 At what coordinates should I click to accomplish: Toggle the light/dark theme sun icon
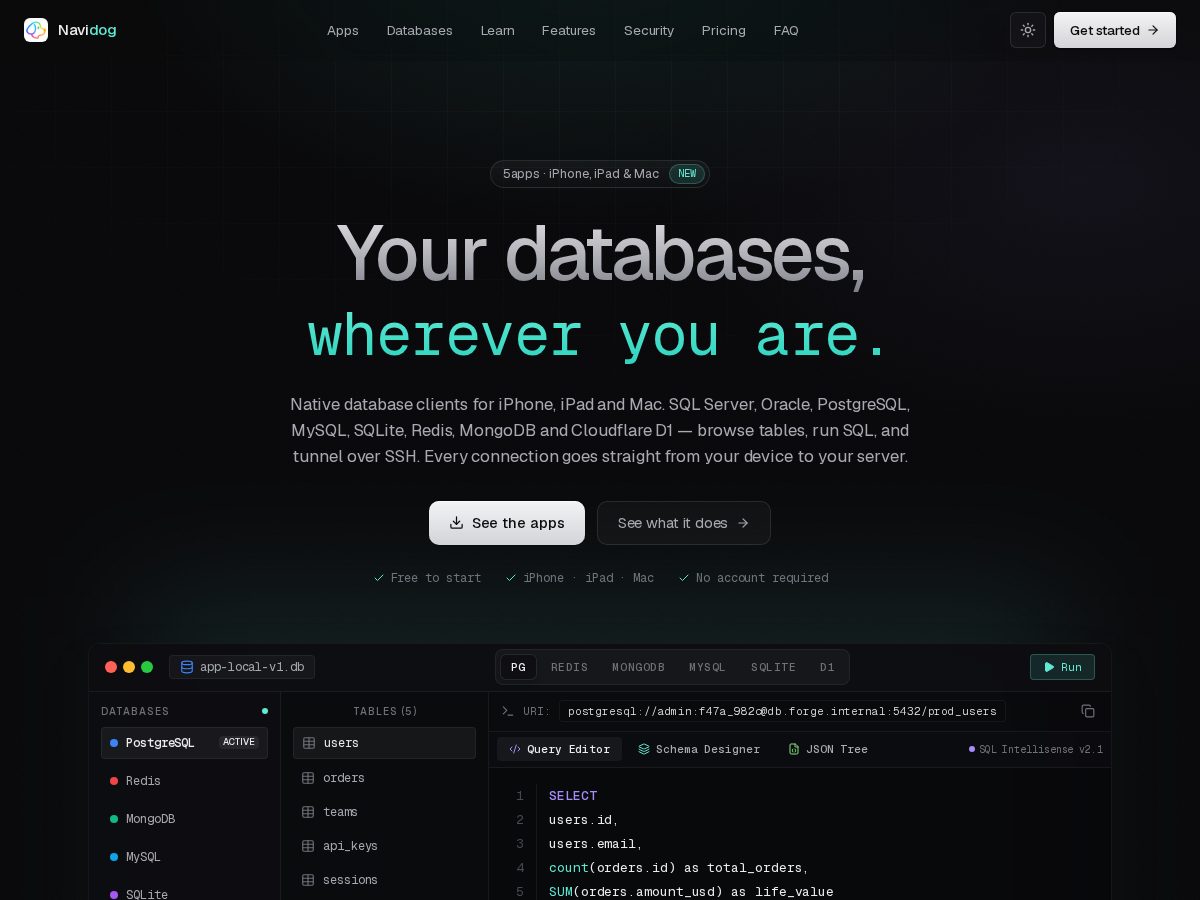tap(1028, 30)
